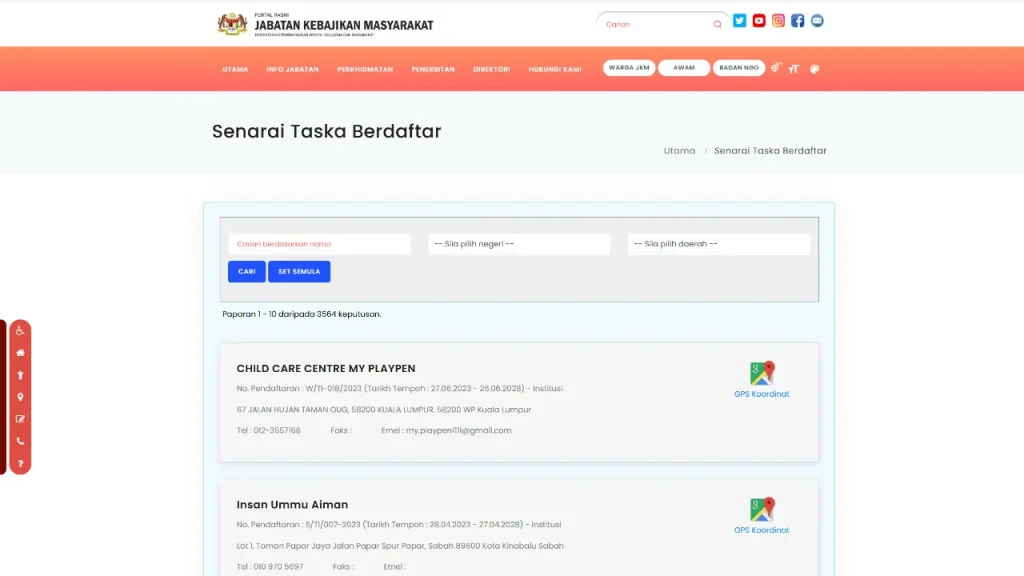Click 'CHILD CARE CENTRE MY PLAYPEN' title
The height and width of the screenshot is (576, 1024).
[x=326, y=368]
